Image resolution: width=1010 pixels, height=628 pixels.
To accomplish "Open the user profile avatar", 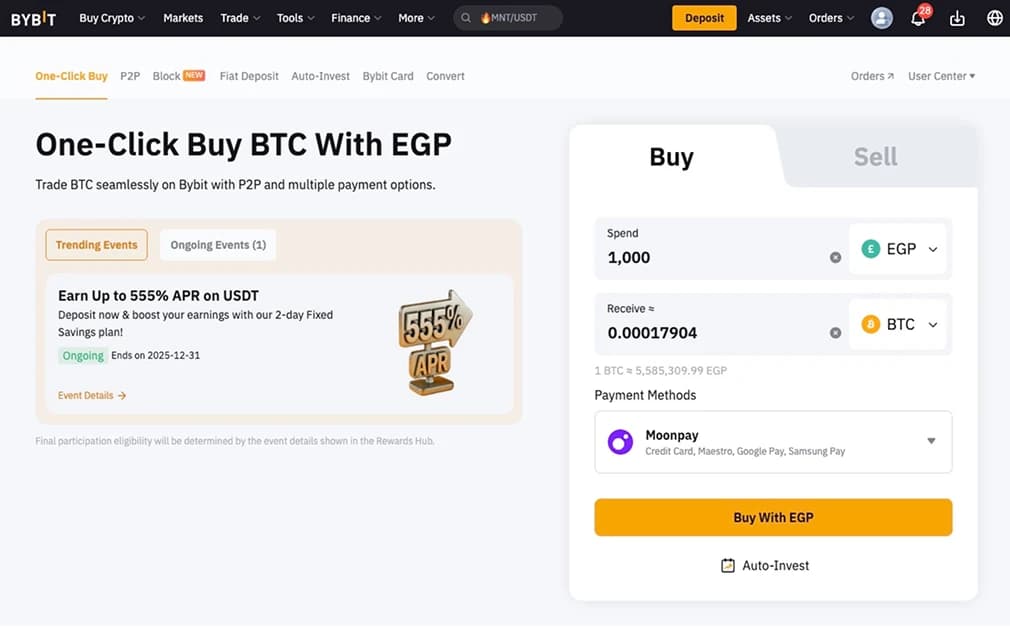I will [881, 18].
